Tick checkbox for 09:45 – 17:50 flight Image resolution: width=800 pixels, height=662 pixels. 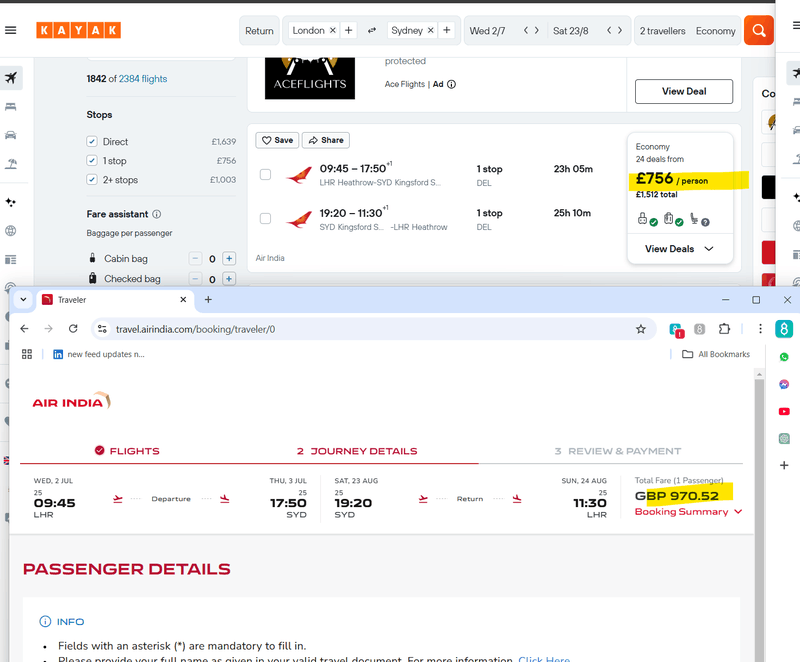(x=265, y=174)
